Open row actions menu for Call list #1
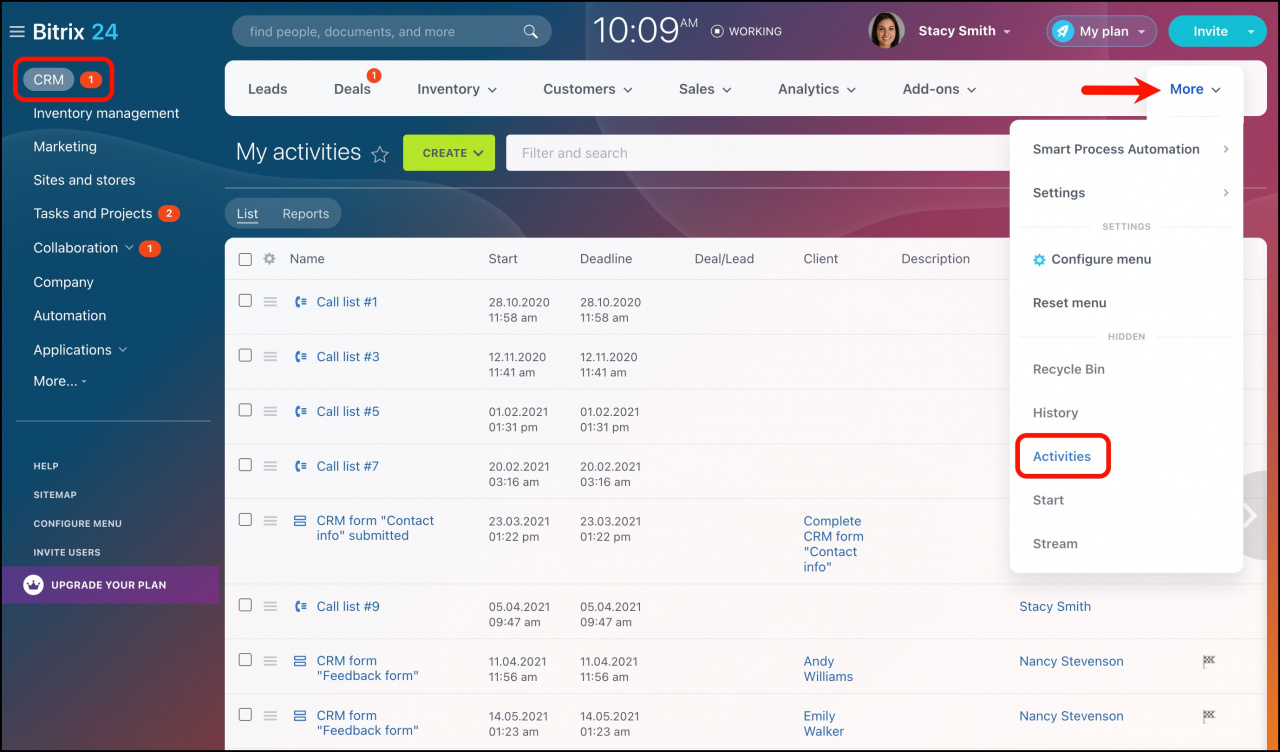This screenshot has width=1280, height=752. (x=270, y=302)
